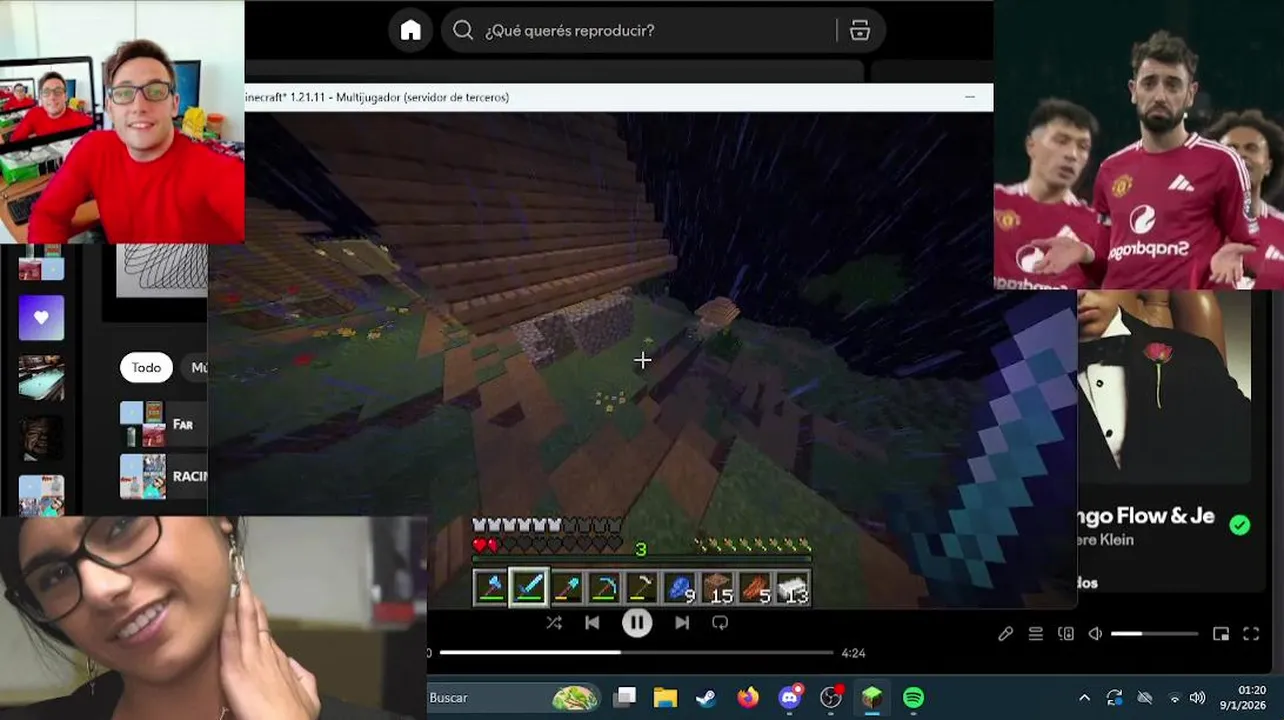Open the collage playlist above Liked Songs
Image resolution: width=1284 pixels, height=720 pixels.
coord(41,262)
